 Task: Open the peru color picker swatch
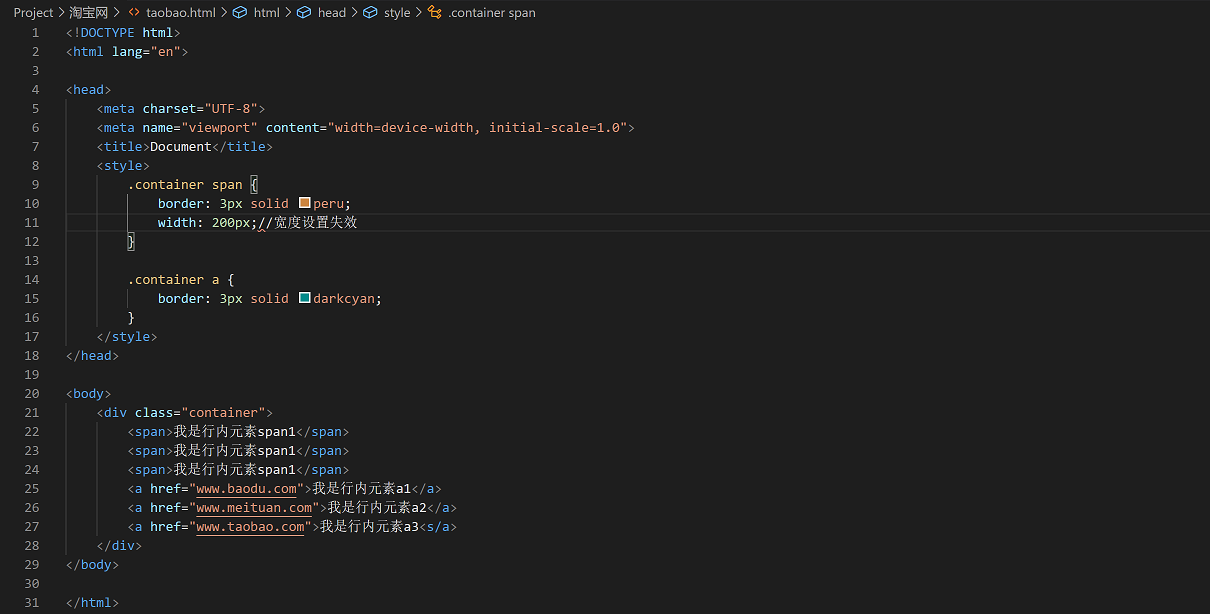click(x=305, y=203)
